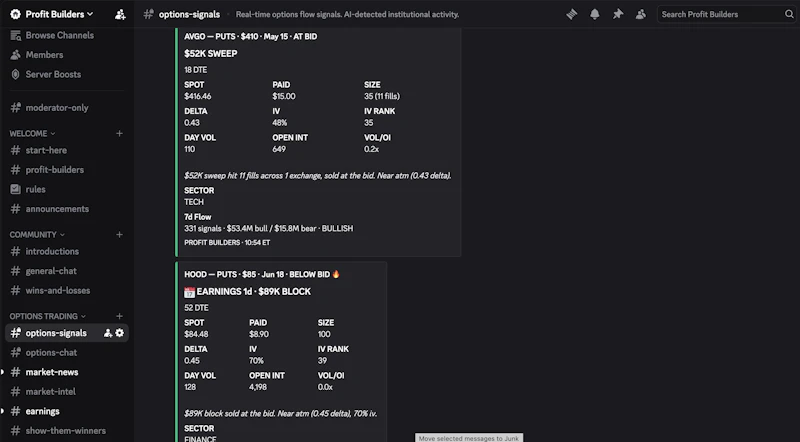Viewport: 800px width, 442px height.
Task: Collapse the COMMUNITY category
Action: point(37,234)
